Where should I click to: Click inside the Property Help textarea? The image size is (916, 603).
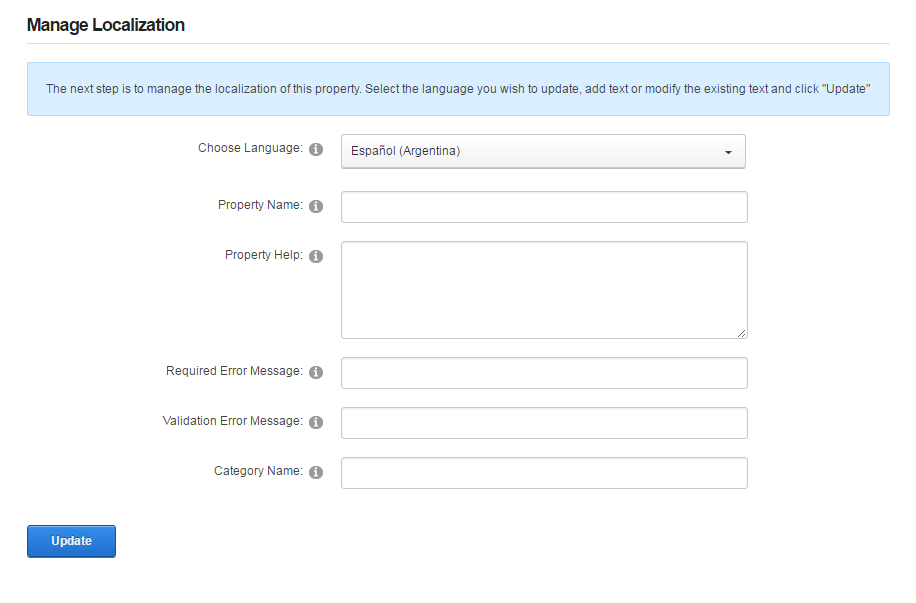(544, 290)
